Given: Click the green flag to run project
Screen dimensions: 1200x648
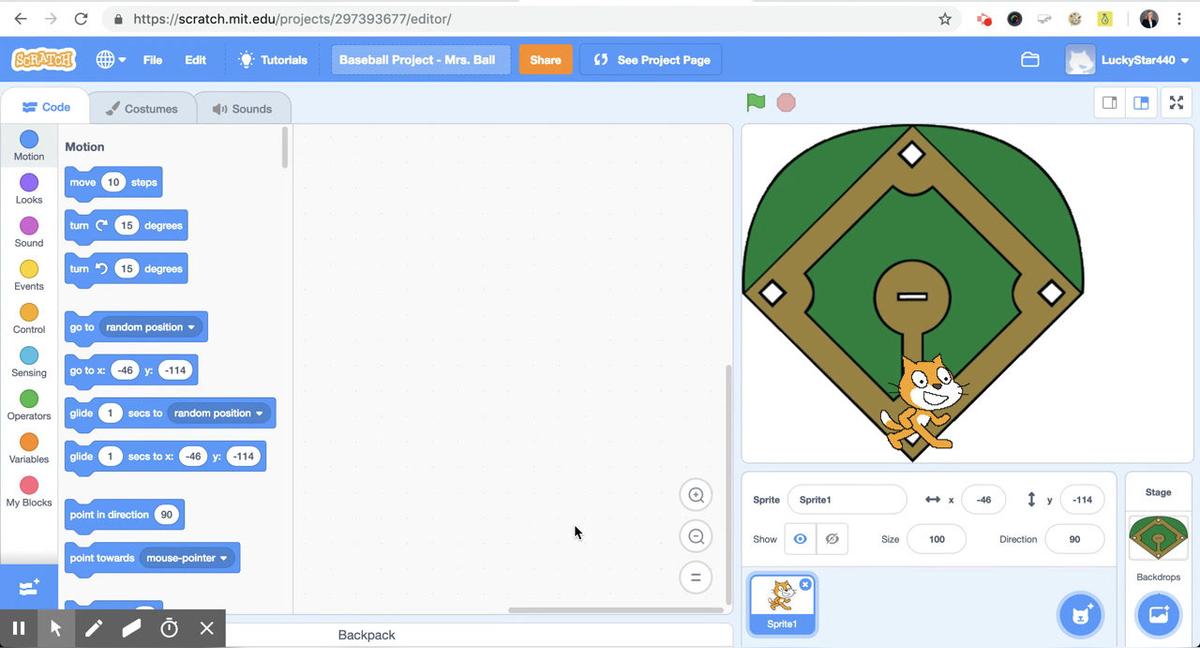Looking at the screenshot, I should click(x=756, y=102).
